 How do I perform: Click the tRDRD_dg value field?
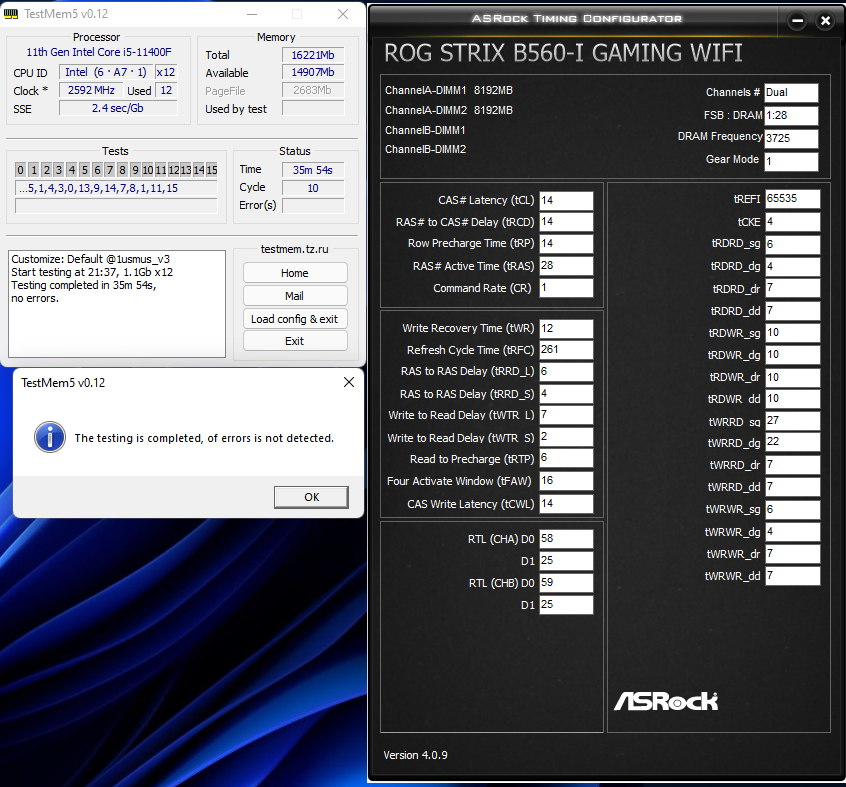[793, 266]
